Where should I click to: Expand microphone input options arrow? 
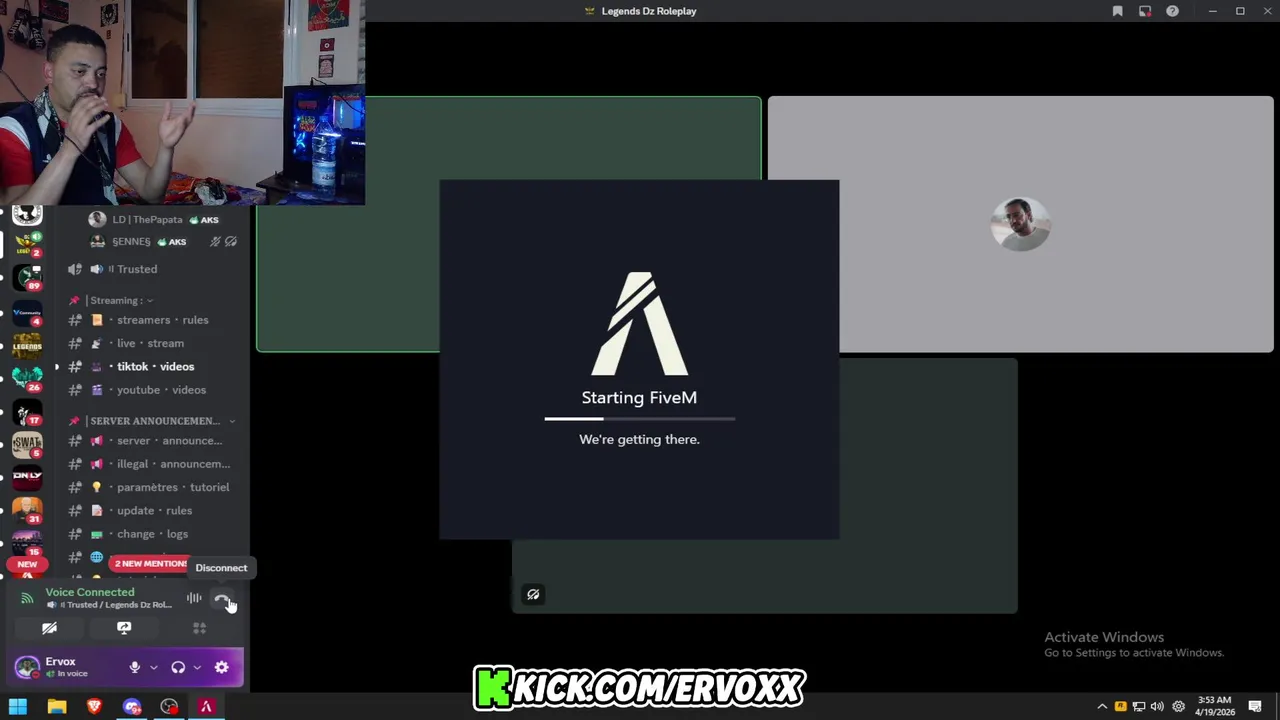pos(153,667)
